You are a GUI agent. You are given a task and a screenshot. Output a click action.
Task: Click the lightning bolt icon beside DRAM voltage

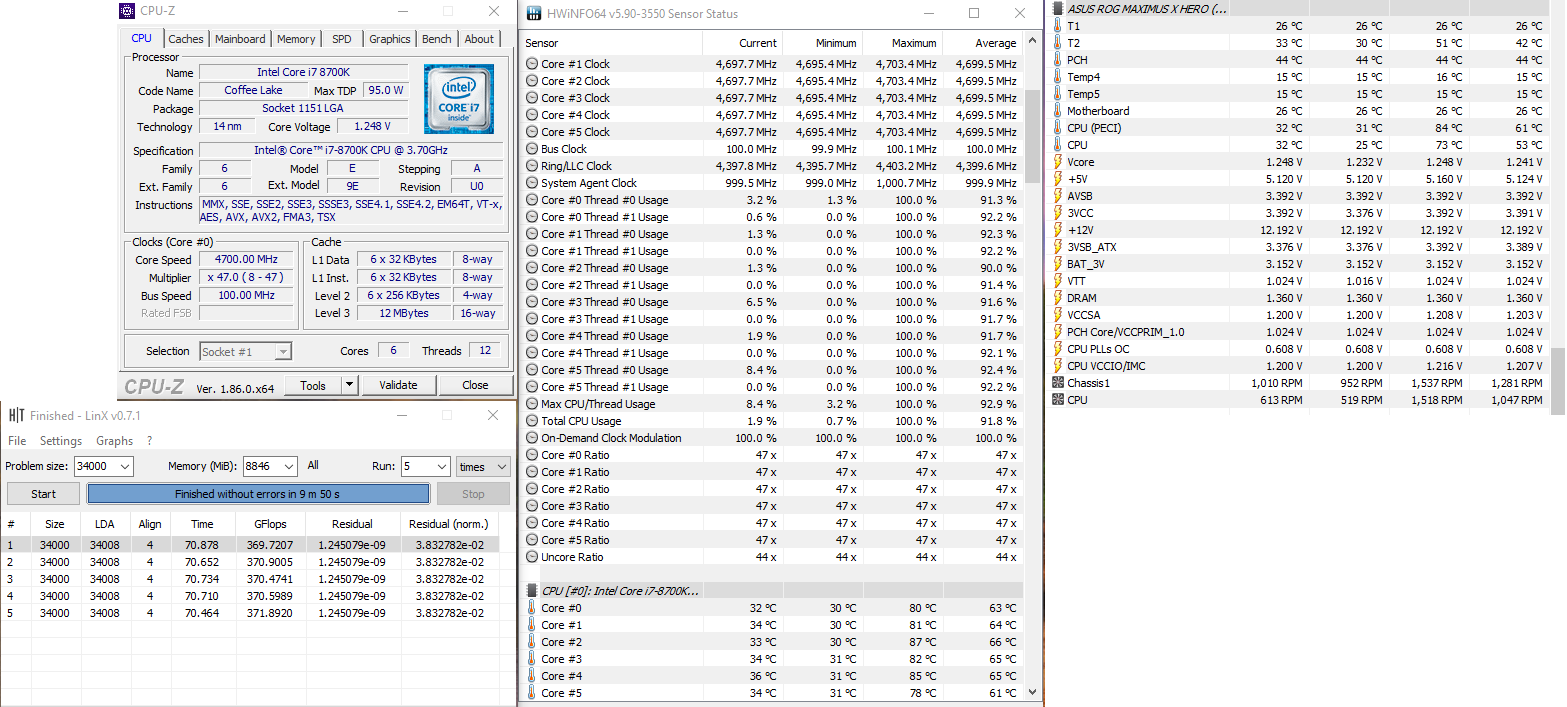1058,298
